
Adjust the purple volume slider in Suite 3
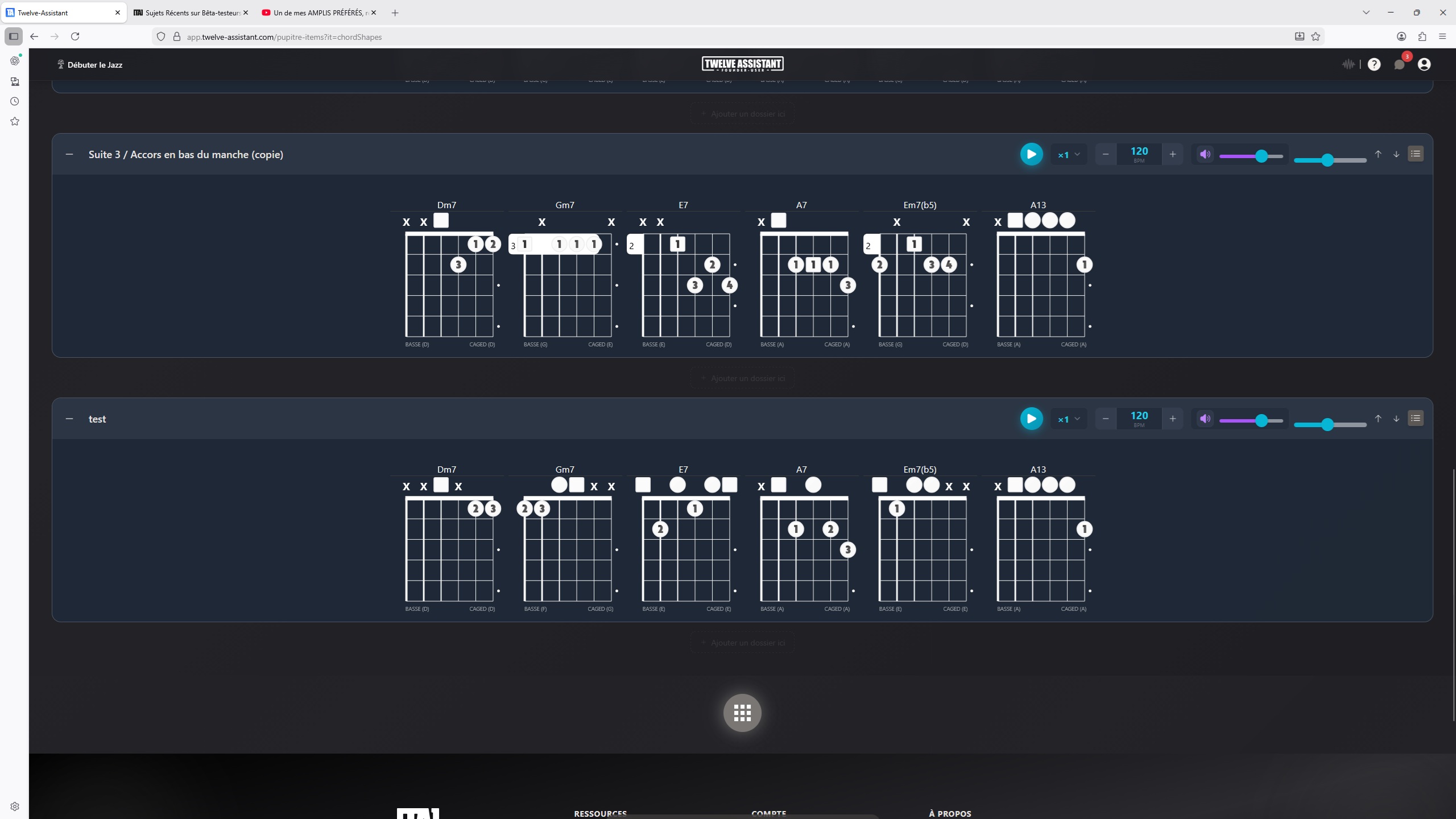click(1261, 156)
